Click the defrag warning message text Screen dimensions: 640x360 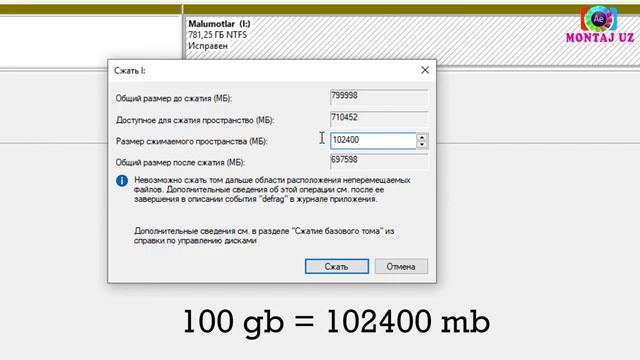click(x=272, y=189)
